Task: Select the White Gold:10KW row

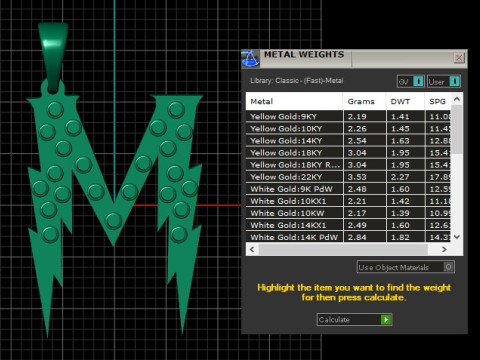Action: pyautogui.click(x=348, y=213)
